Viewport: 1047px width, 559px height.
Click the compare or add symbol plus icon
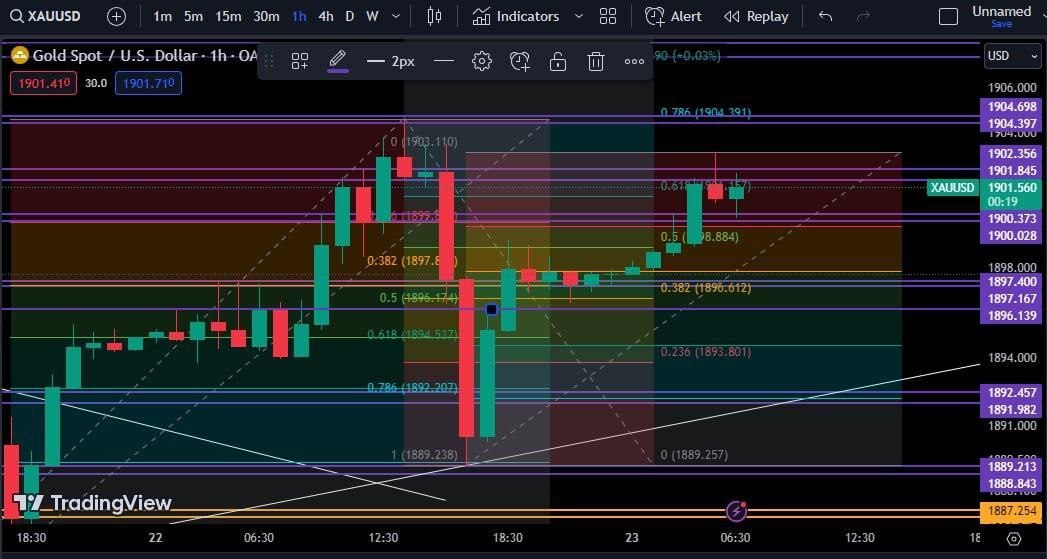click(x=116, y=16)
